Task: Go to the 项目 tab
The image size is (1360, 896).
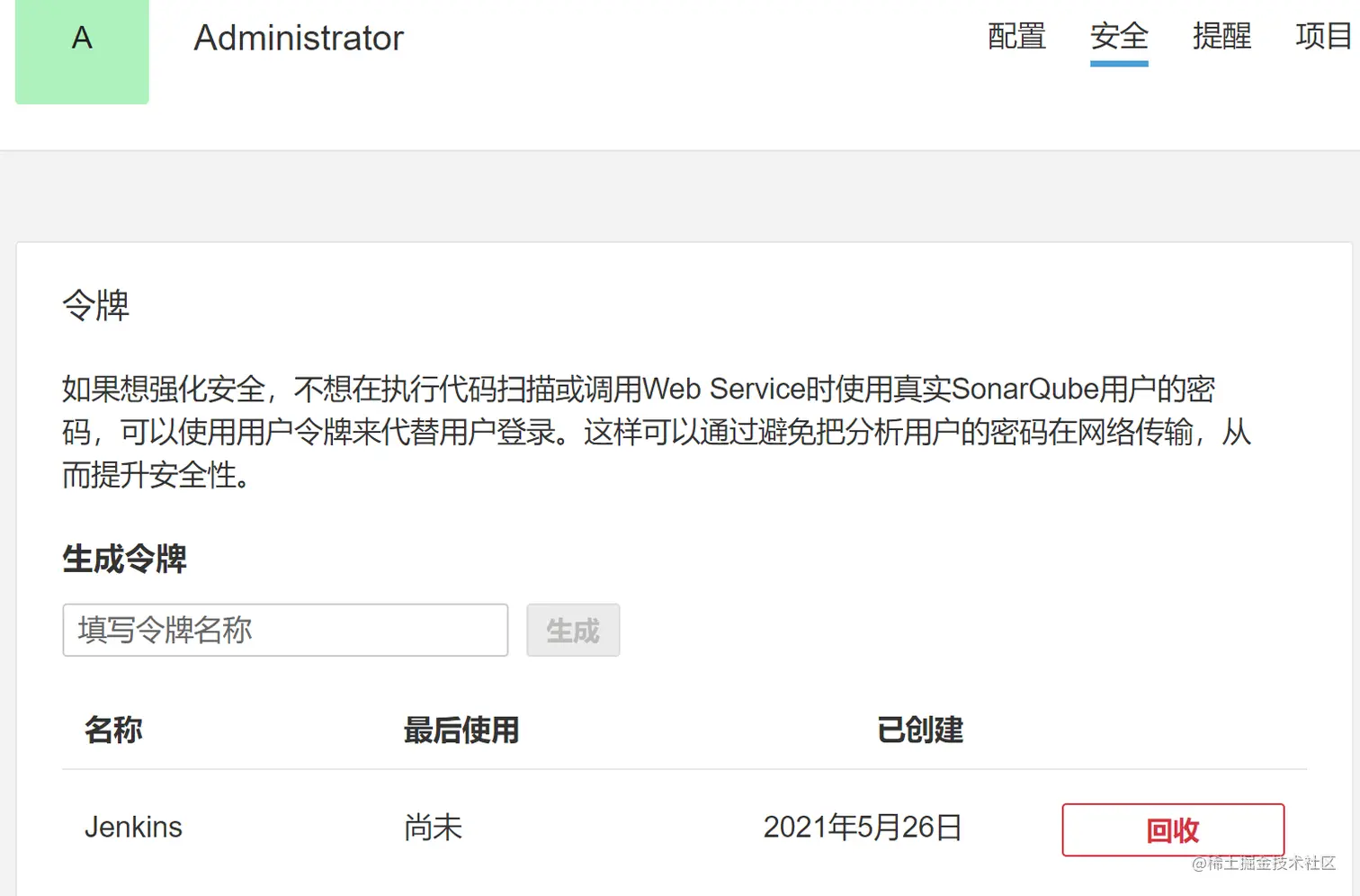Action: pyautogui.click(x=1324, y=37)
